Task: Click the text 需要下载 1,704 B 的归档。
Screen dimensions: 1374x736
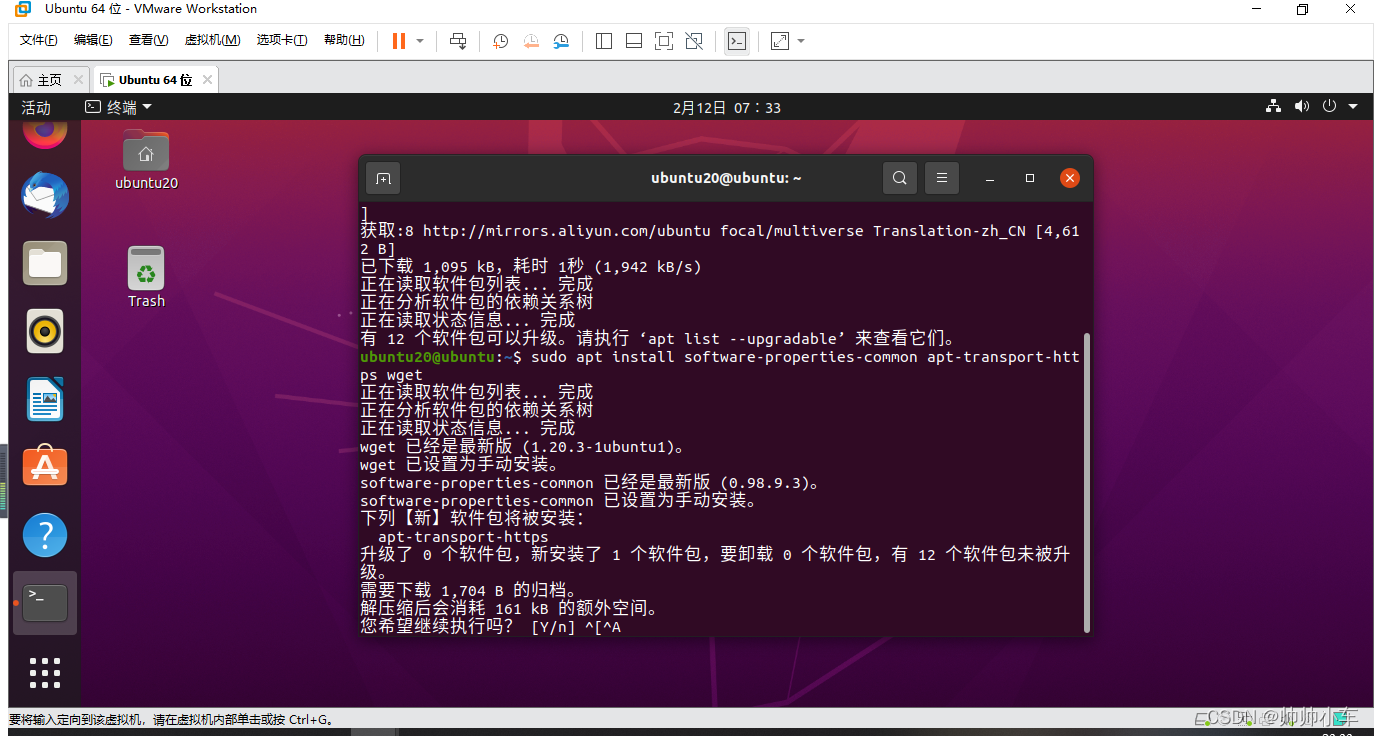Action: [x=468, y=591]
